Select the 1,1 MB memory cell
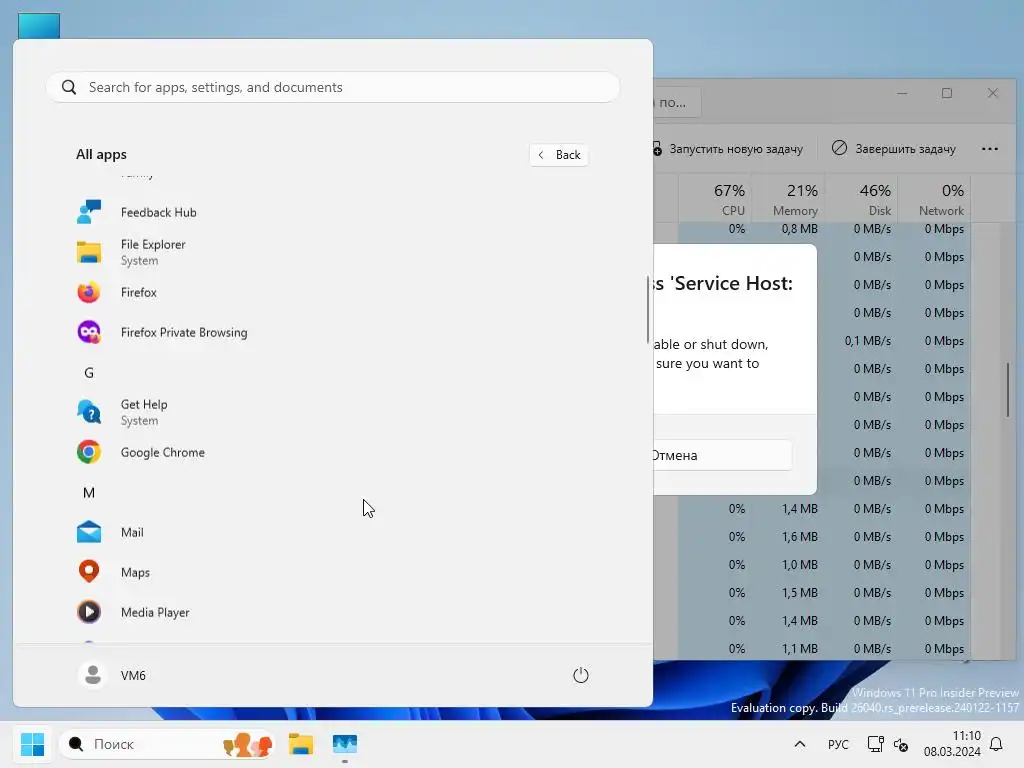Viewport: 1024px width, 768px height. point(800,649)
